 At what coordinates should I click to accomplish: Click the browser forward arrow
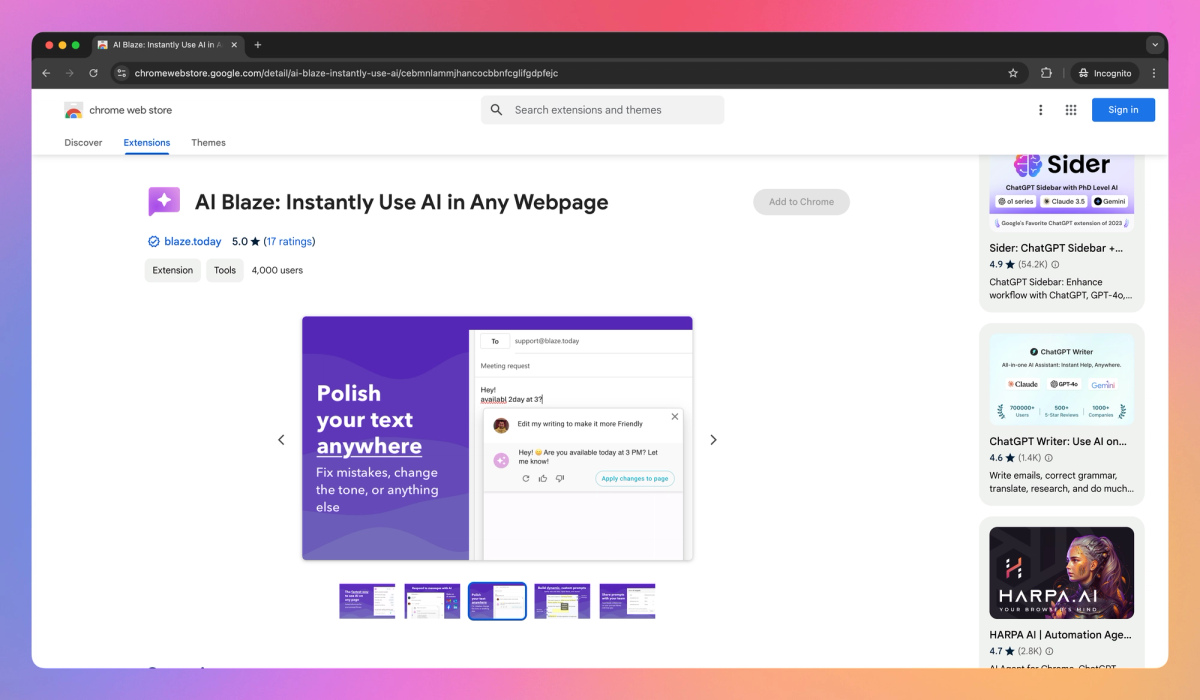(x=70, y=73)
